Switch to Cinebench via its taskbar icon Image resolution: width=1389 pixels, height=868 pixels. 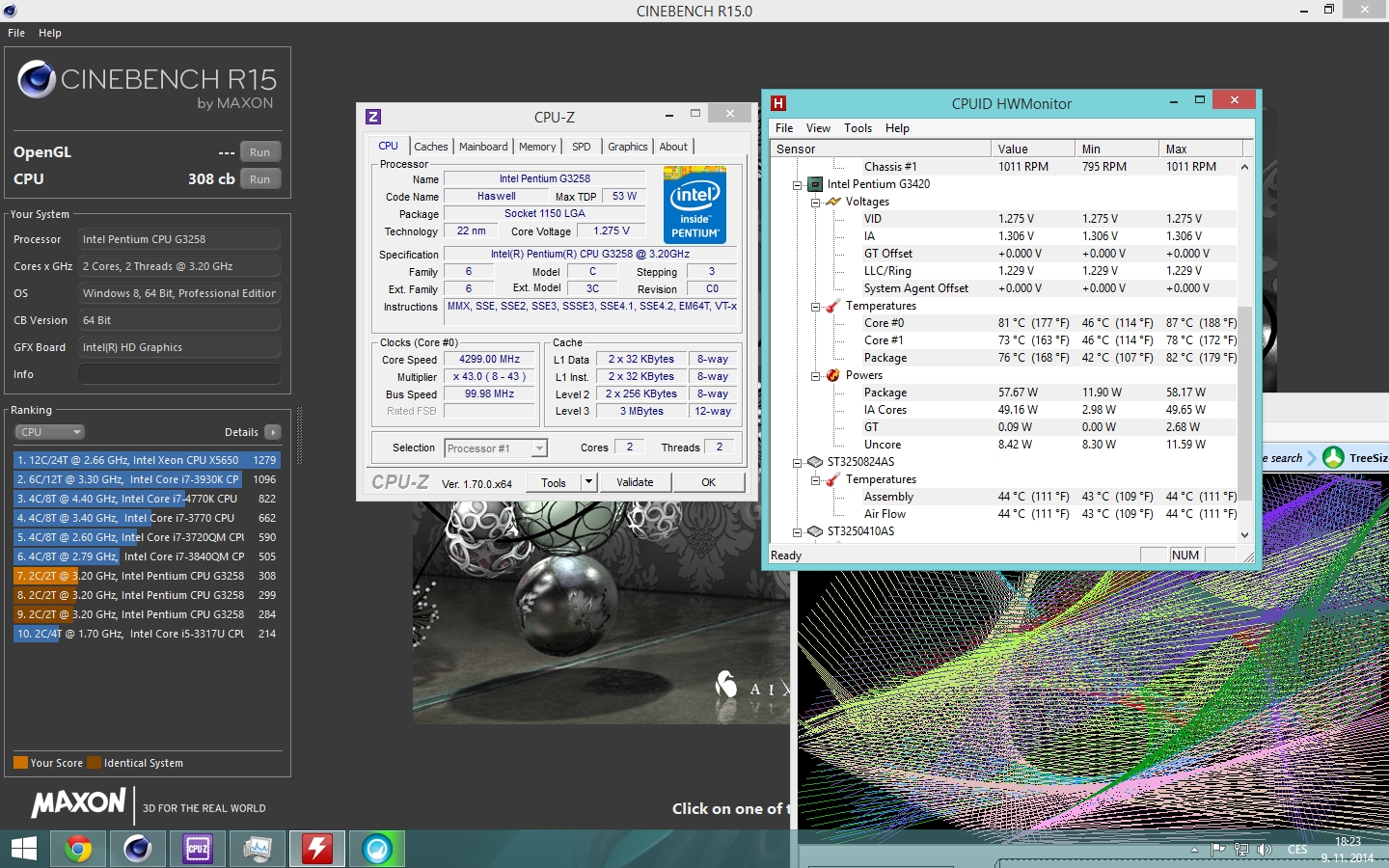pyautogui.click(x=138, y=849)
